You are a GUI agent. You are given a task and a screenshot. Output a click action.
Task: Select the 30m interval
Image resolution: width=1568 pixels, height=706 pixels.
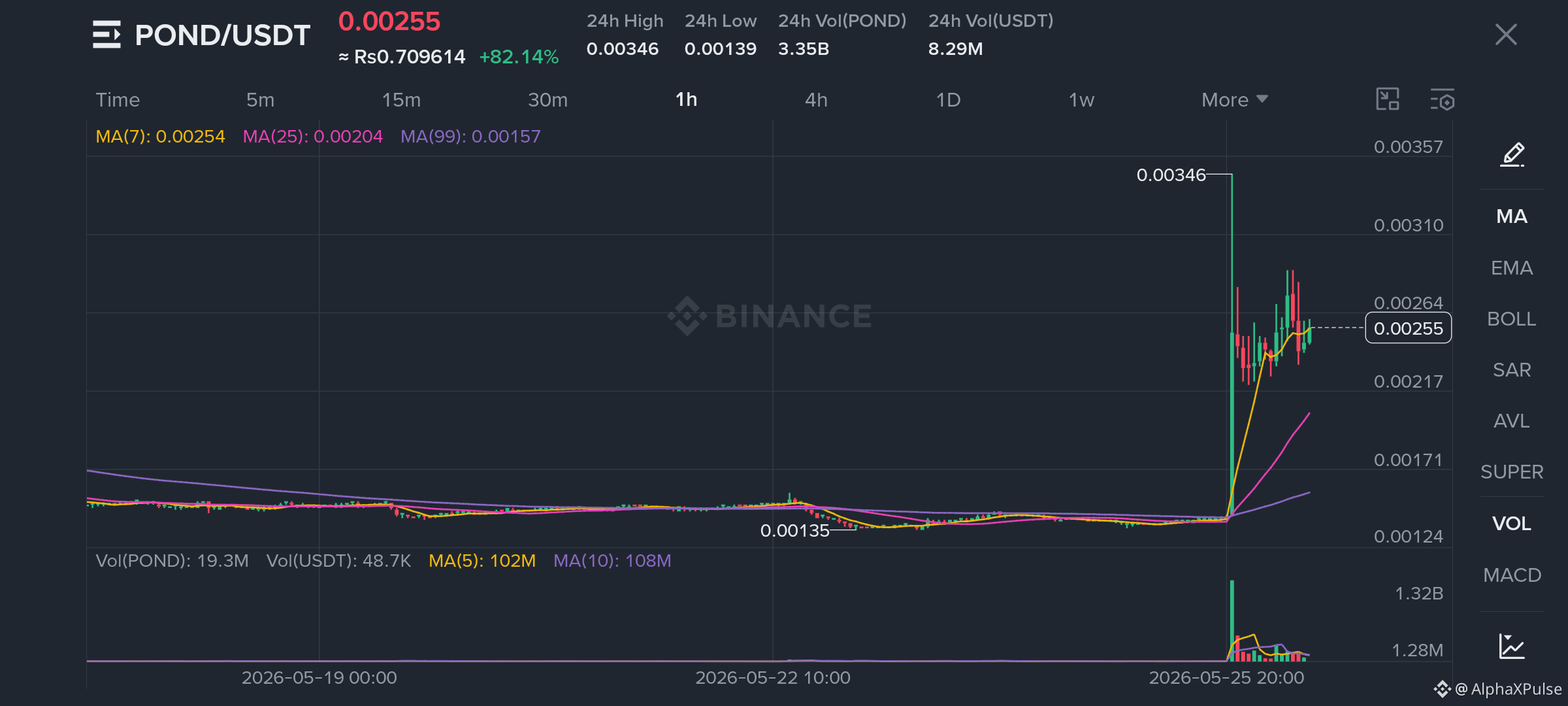click(x=547, y=100)
